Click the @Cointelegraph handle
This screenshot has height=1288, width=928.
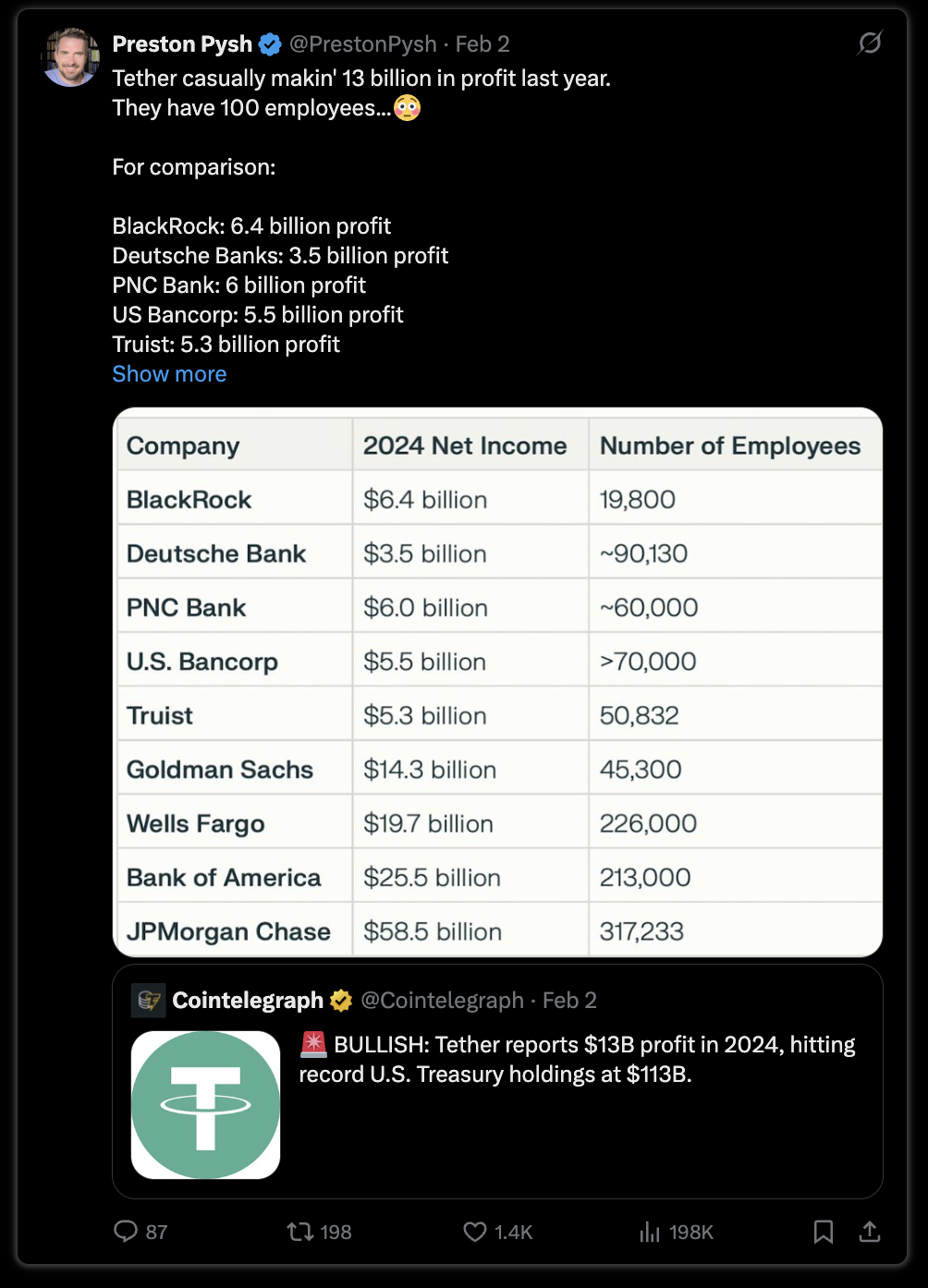coord(442,1001)
